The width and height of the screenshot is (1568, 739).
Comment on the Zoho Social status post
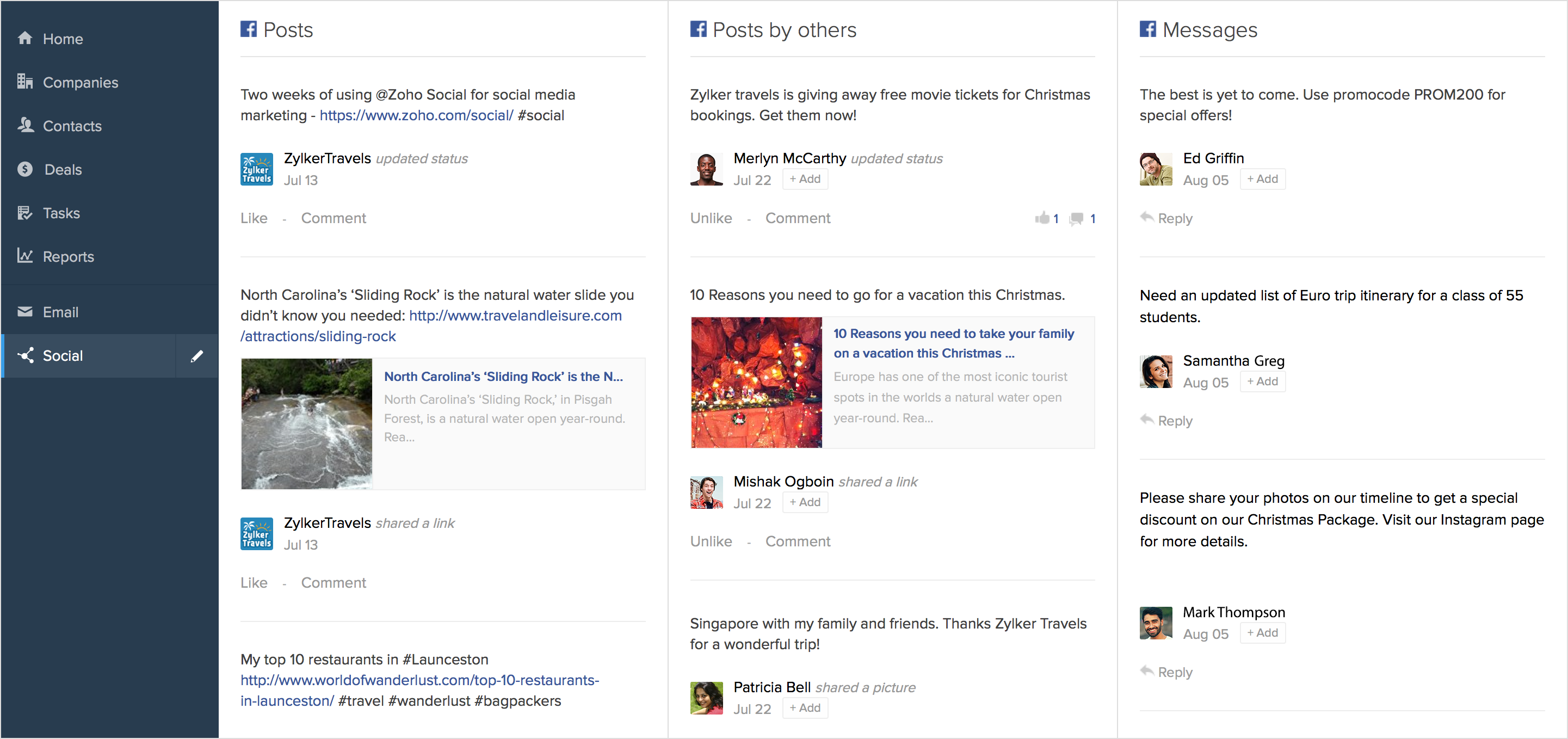[334, 218]
